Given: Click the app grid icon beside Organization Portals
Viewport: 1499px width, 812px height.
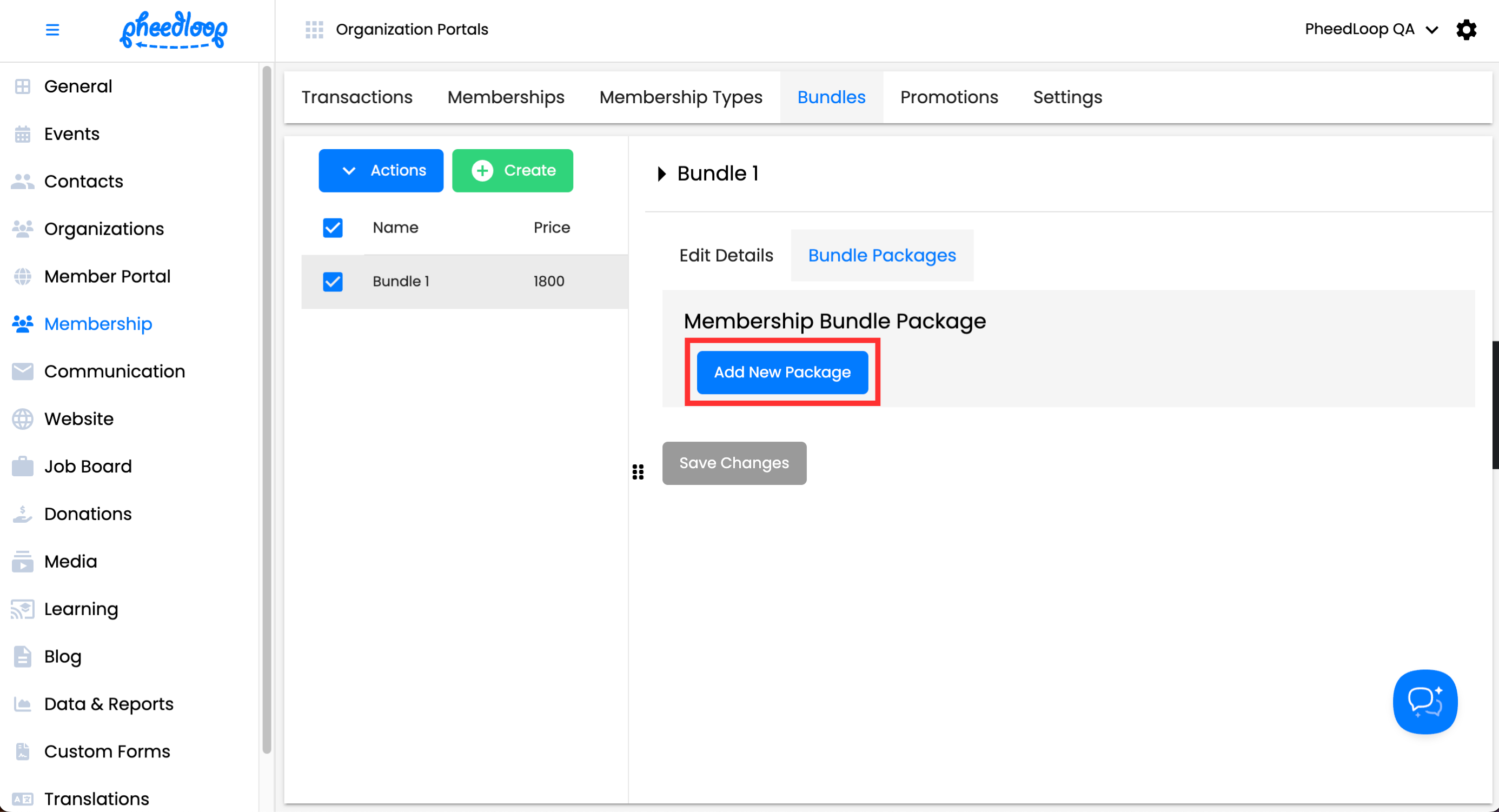Looking at the screenshot, I should (x=314, y=30).
